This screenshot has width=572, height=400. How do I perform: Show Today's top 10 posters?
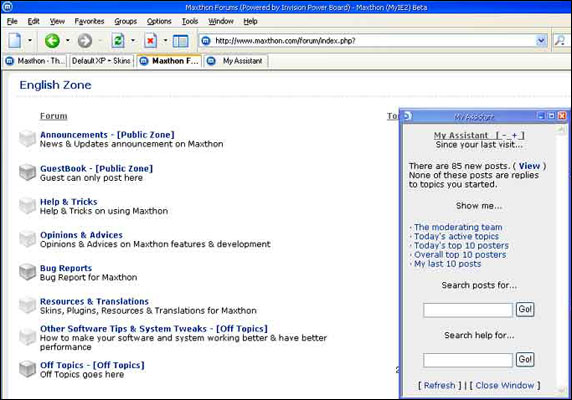coord(461,245)
